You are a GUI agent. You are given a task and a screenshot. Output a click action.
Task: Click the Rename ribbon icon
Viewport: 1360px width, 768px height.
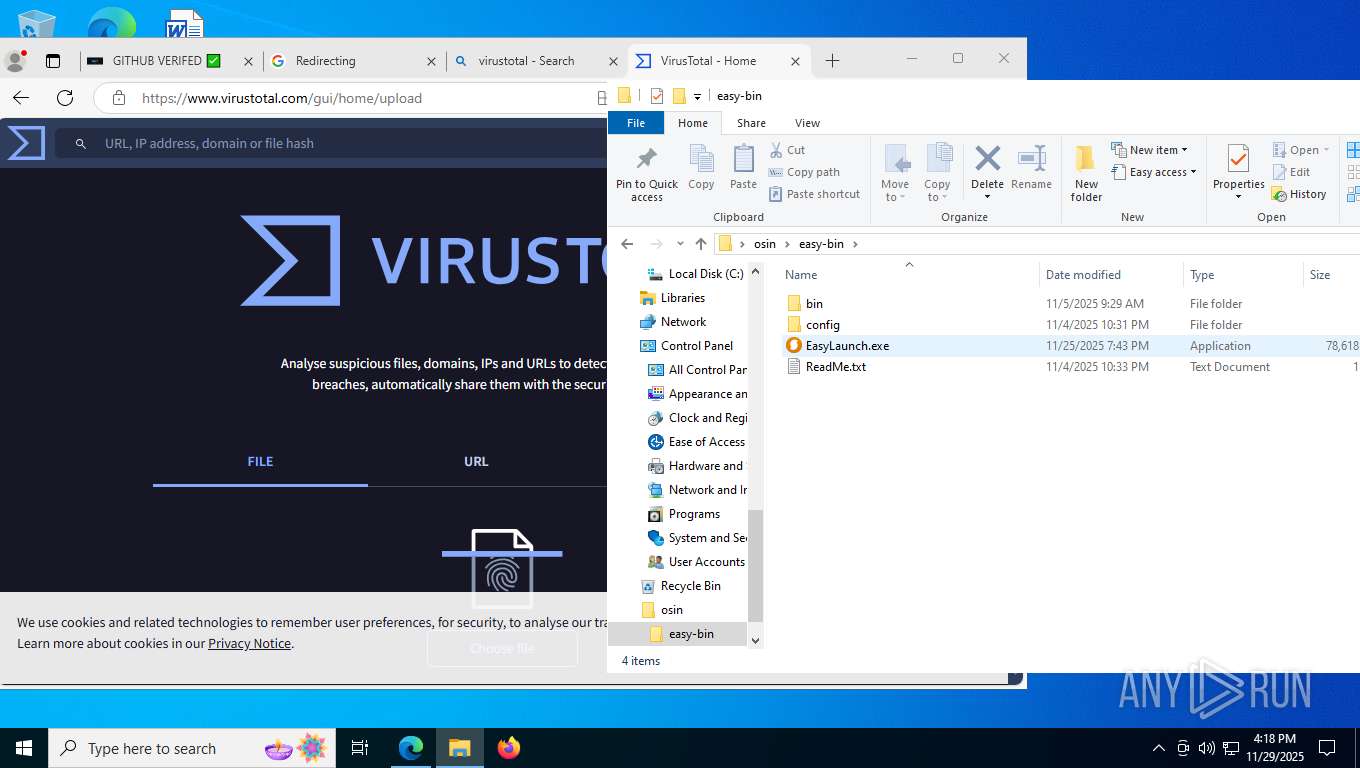click(1031, 158)
